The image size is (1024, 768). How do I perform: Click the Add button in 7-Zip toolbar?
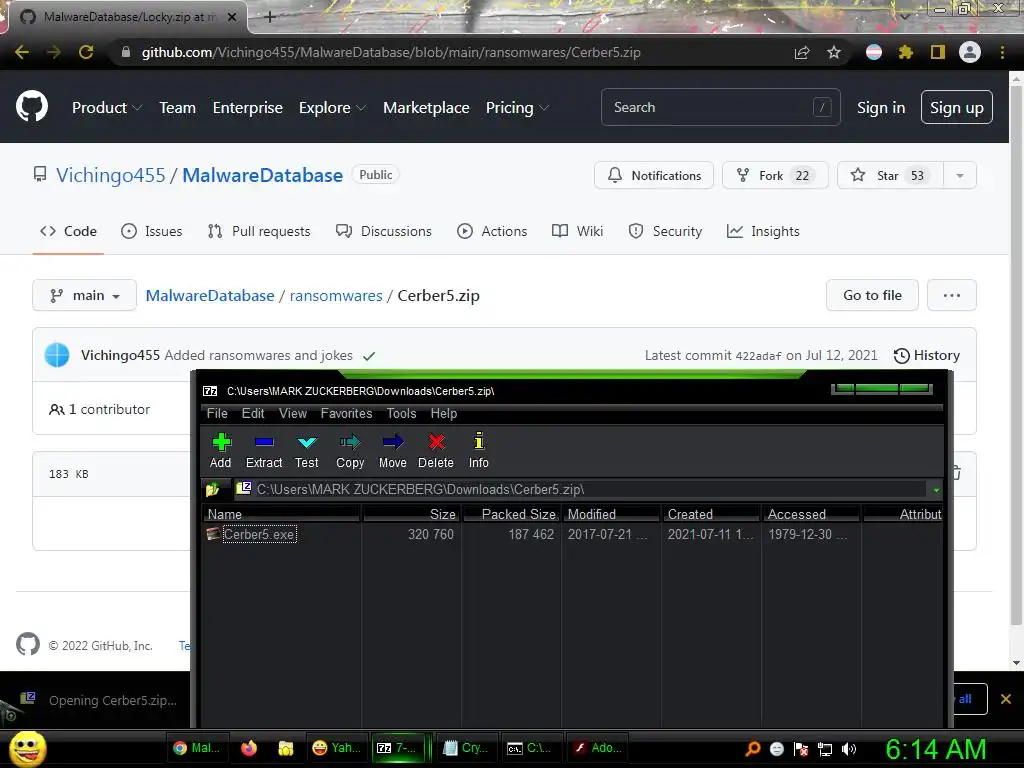pyautogui.click(x=221, y=451)
